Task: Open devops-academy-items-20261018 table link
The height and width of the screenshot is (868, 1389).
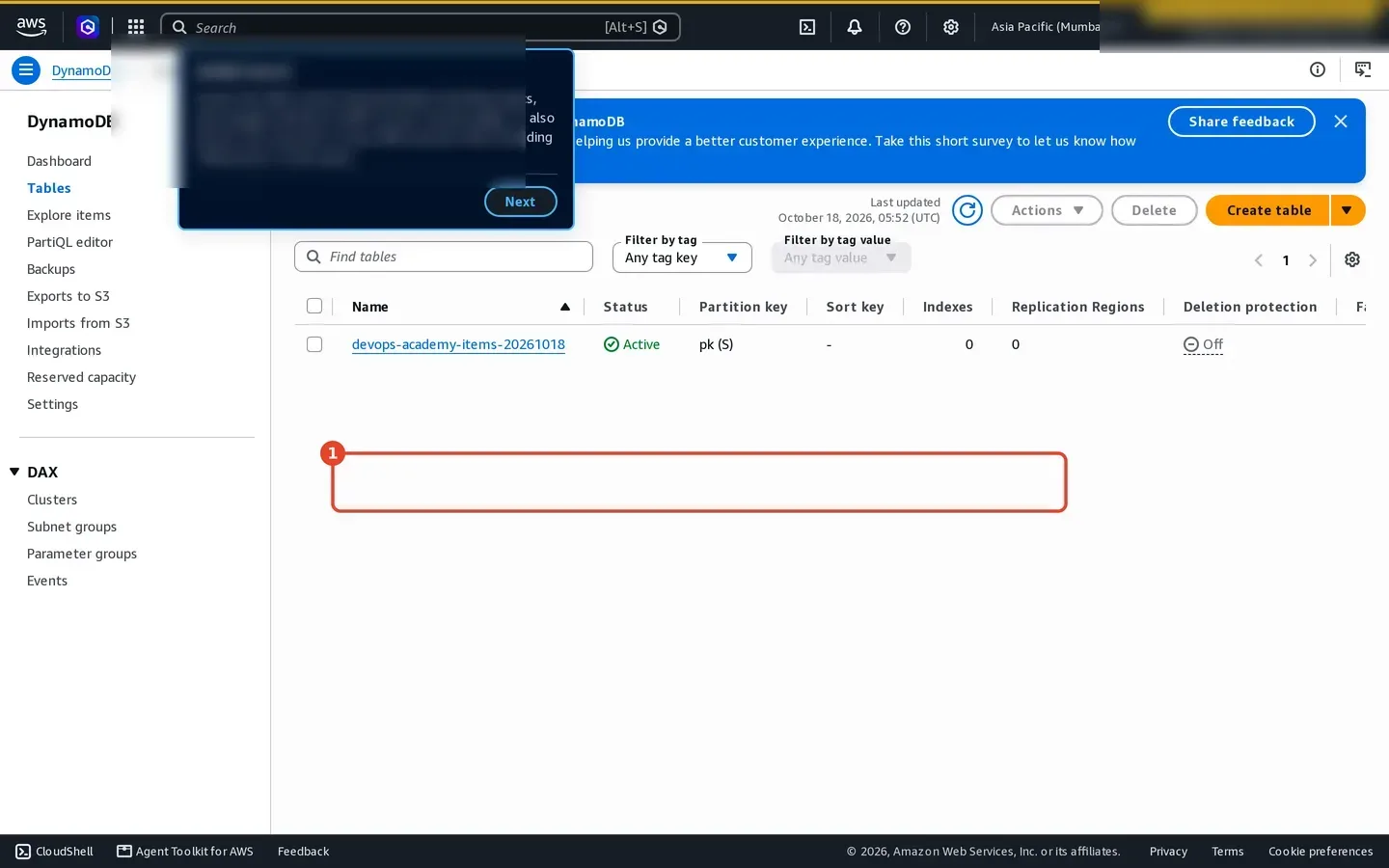Action: pos(458,344)
